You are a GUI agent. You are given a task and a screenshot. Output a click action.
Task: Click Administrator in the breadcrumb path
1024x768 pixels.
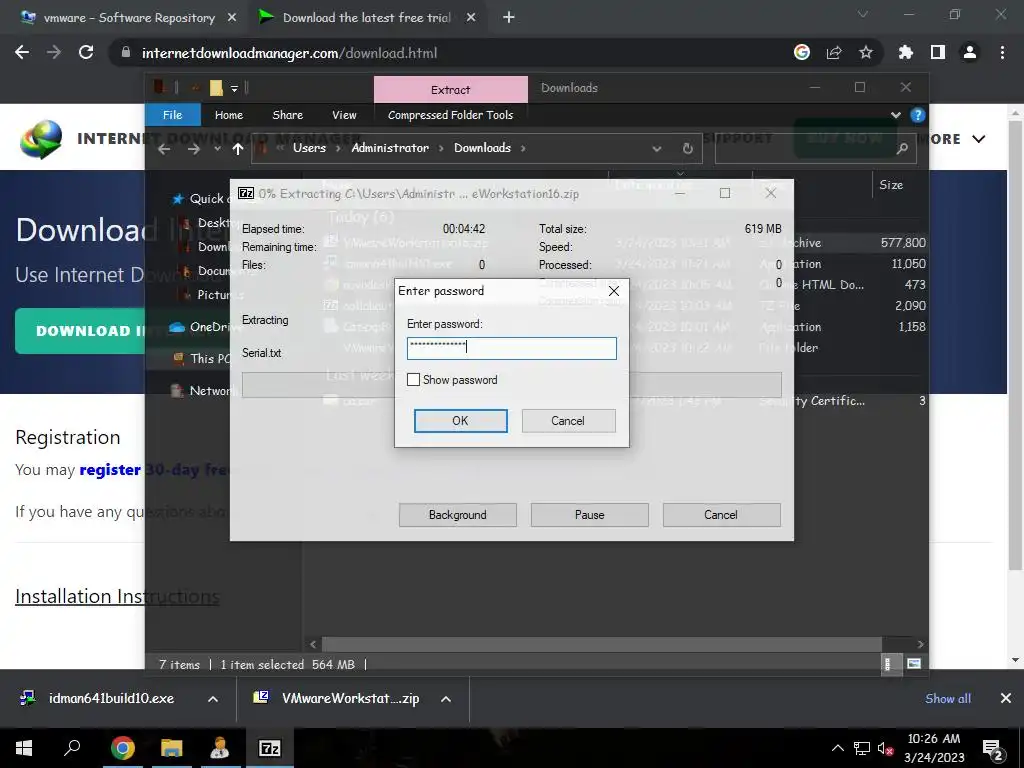[x=390, y=148]
